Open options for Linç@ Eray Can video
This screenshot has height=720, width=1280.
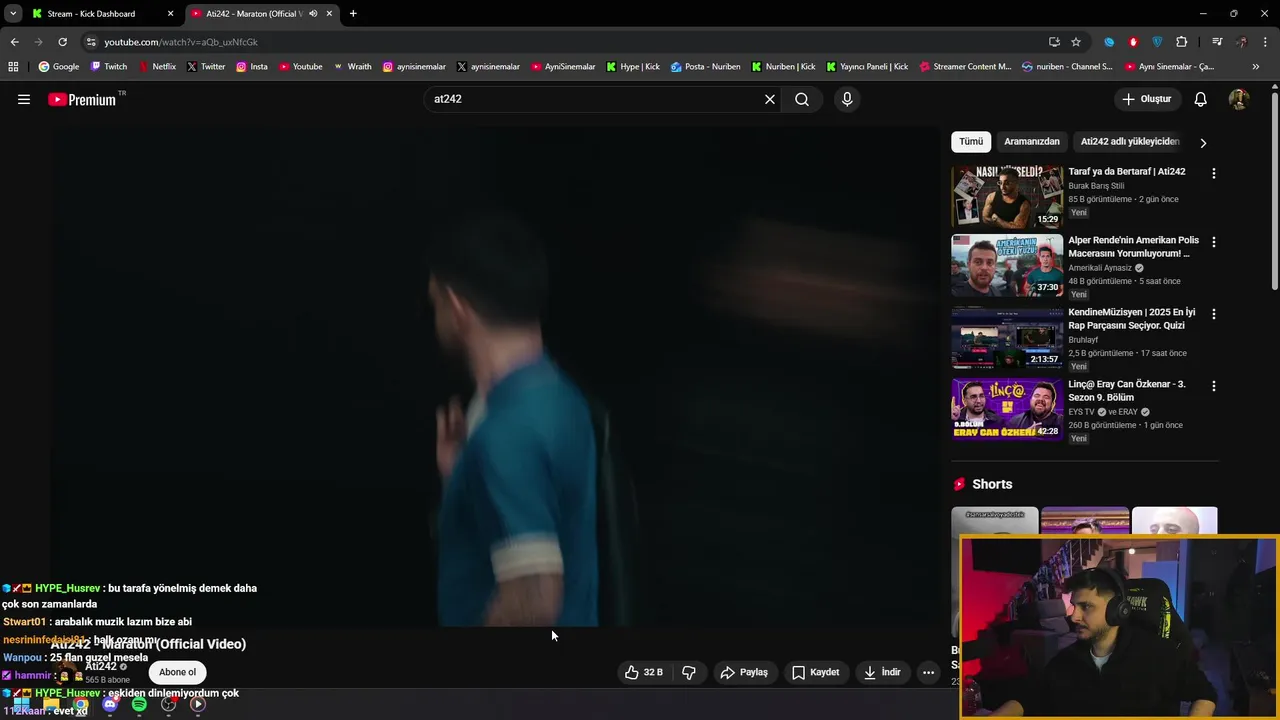coord(1214,386)
